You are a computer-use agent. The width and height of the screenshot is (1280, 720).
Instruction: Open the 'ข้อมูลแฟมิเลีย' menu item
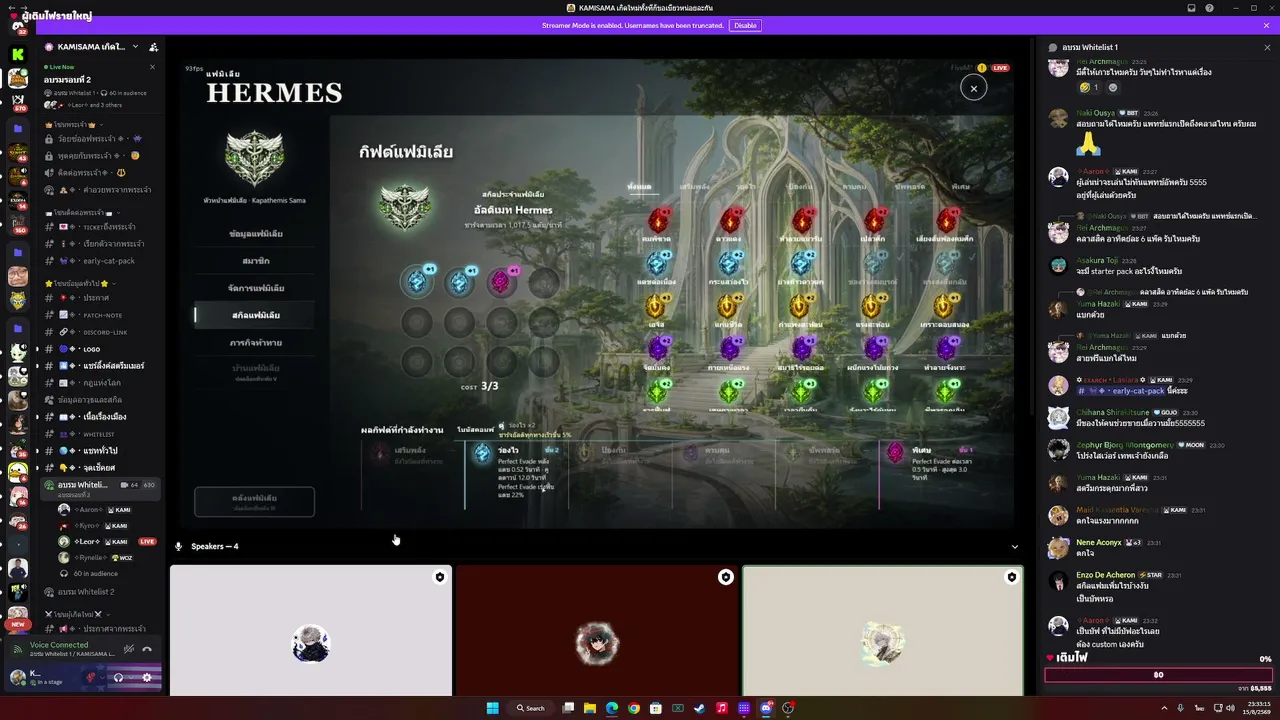tap(255, 234)
